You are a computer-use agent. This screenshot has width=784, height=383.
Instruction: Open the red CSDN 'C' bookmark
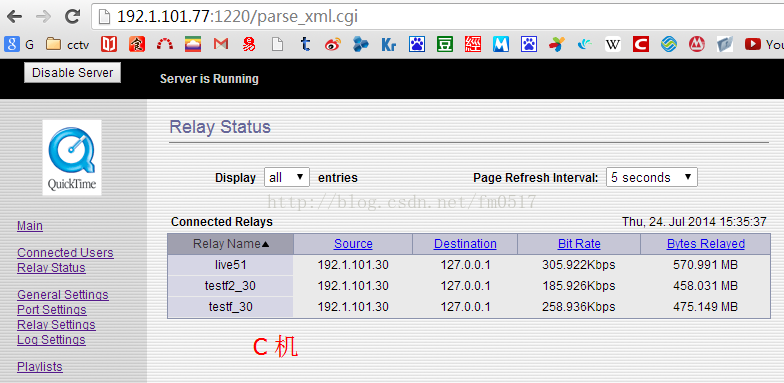coord(640,44)
